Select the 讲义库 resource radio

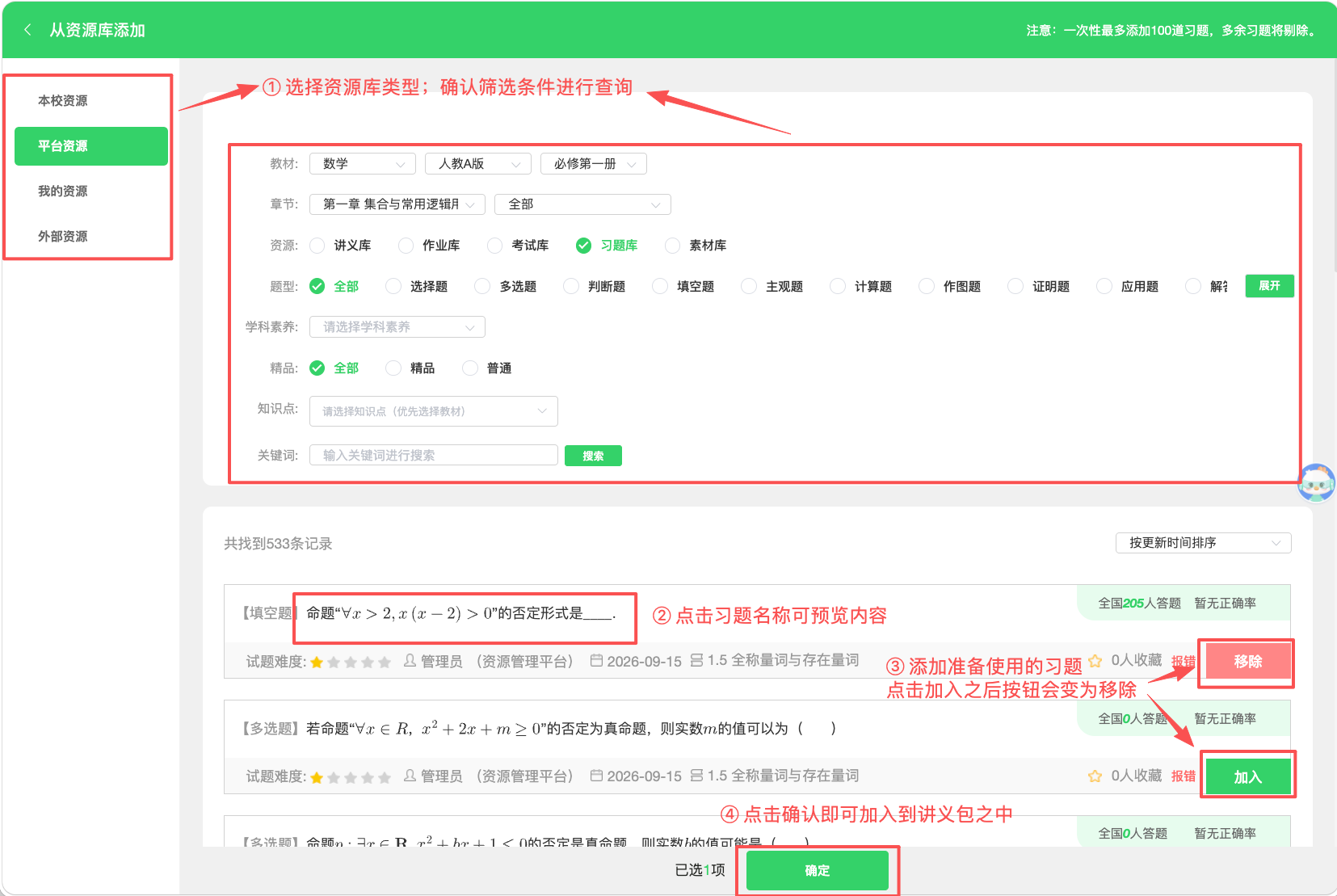point(317,245)
